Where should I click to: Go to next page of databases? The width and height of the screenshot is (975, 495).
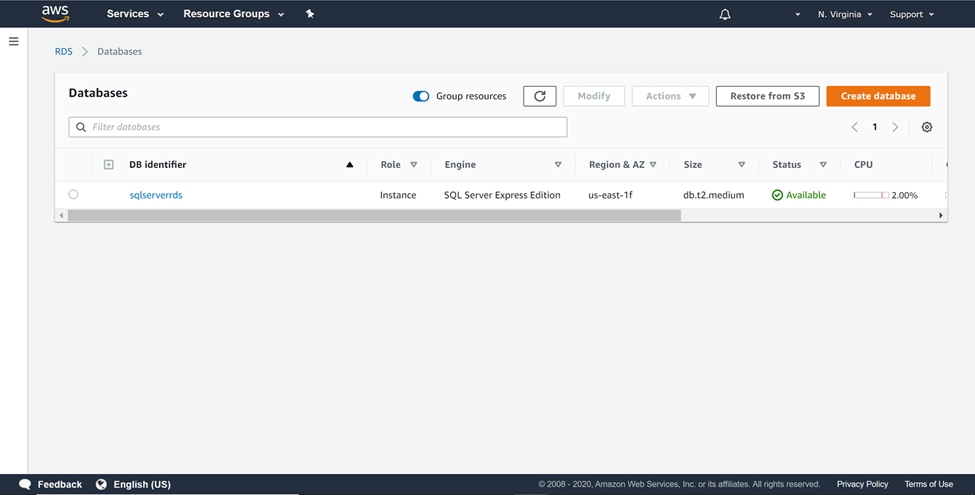coord(895,127)
